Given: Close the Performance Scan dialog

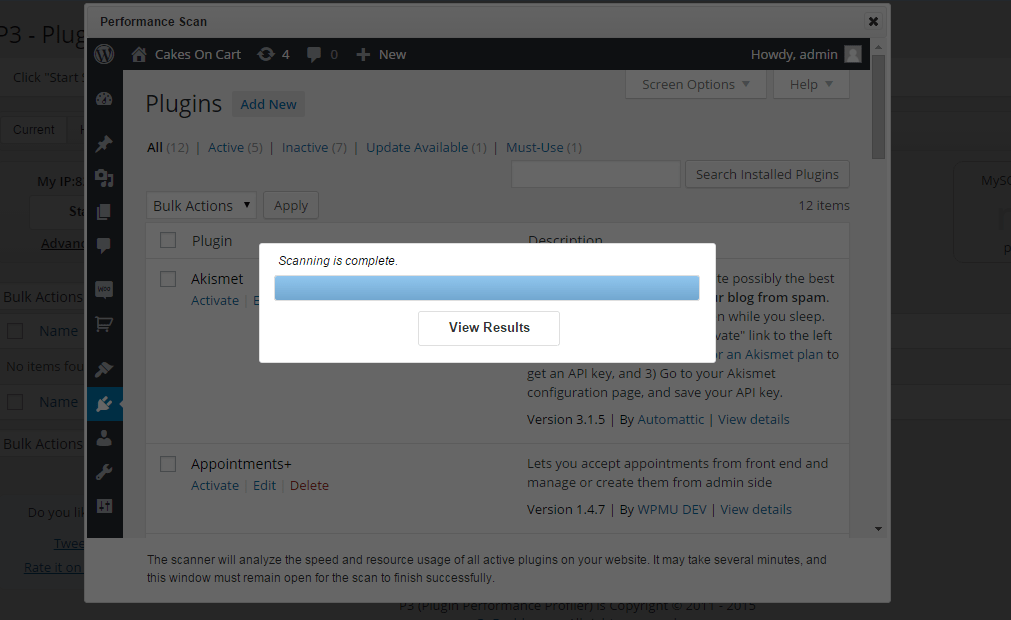Looking at the screenshot, I should coord(873,21).
